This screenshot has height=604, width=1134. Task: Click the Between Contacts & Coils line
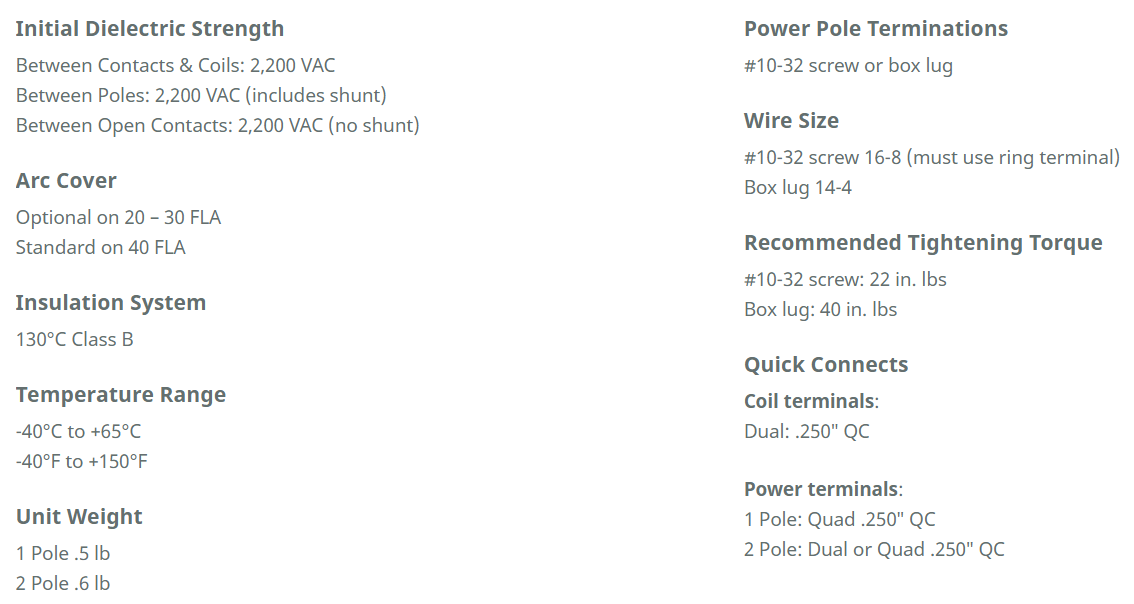pos(175,66)
